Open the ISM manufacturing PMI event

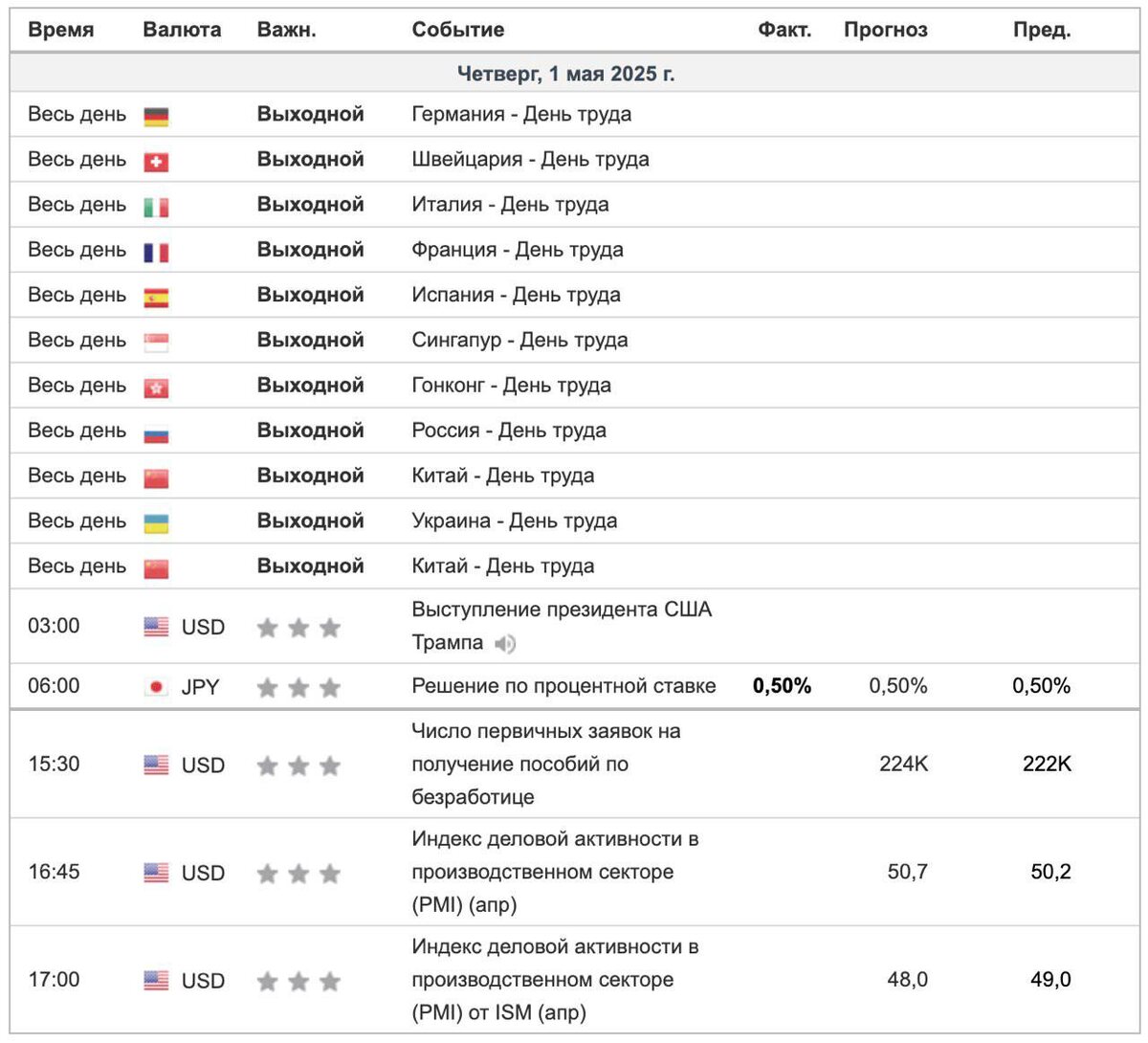(x=555, y=979)
